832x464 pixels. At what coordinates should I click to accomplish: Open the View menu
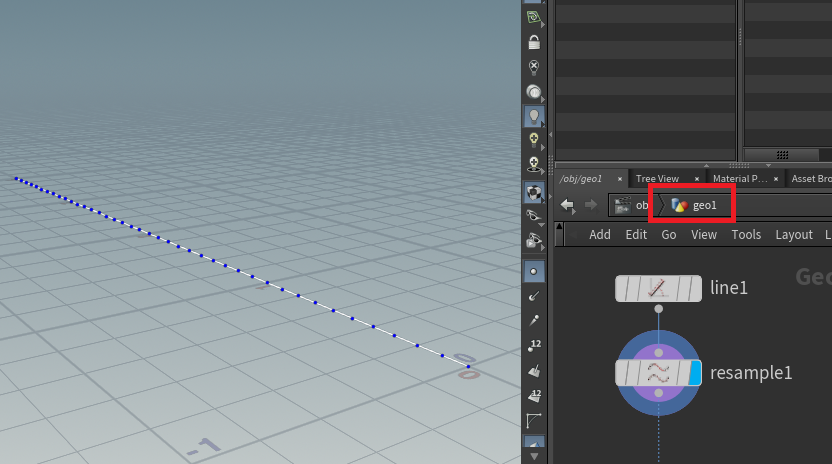click(704, 235)
